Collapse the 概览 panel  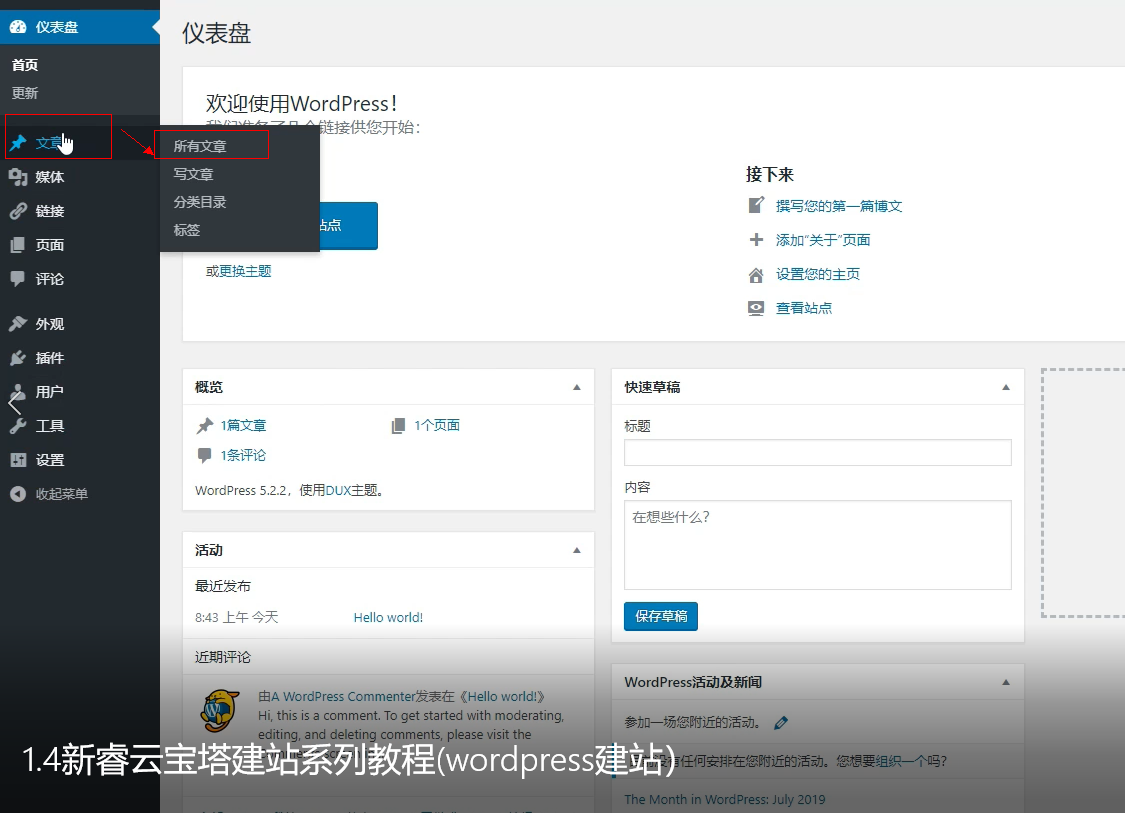pos(577,387)
